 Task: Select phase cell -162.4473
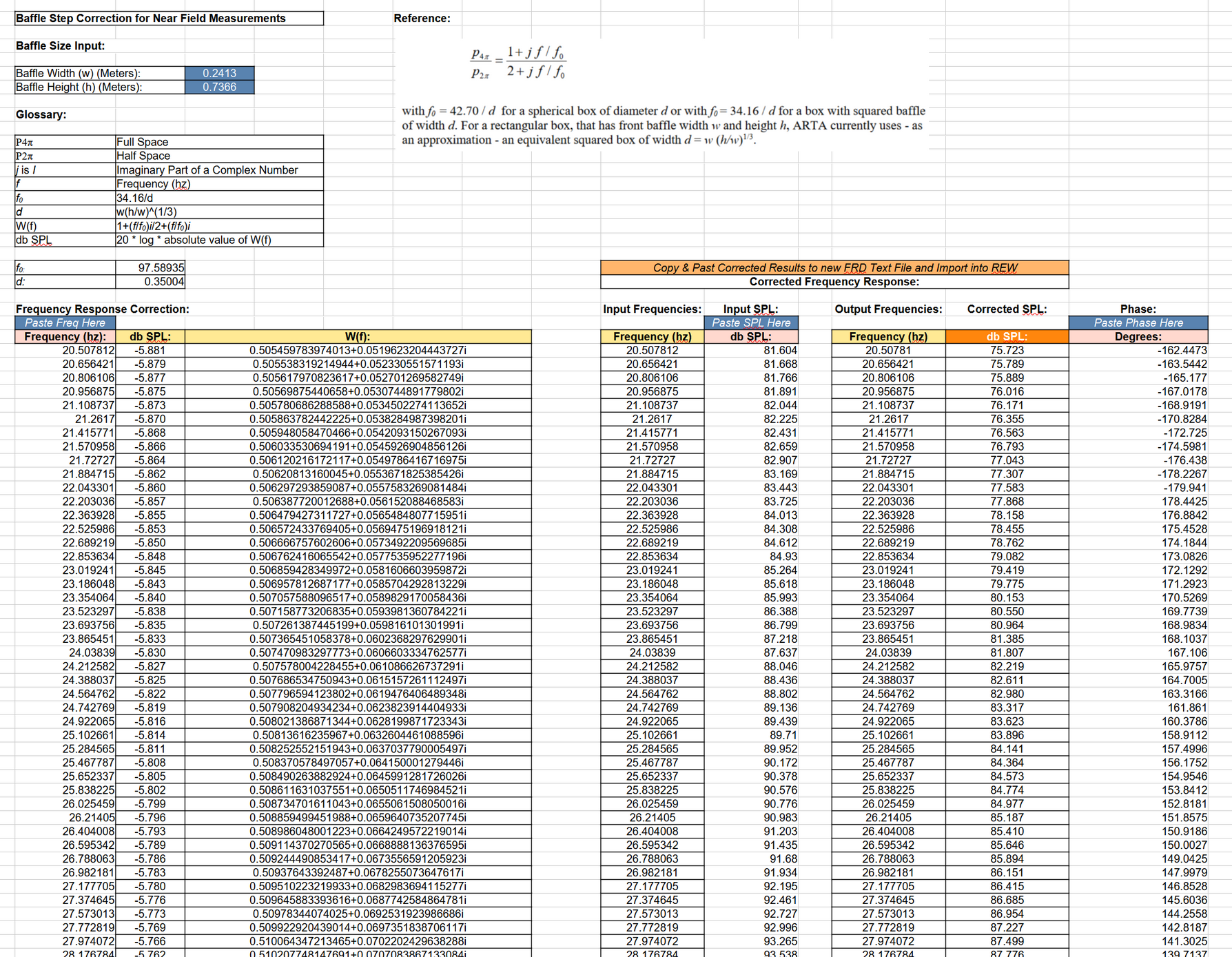[x=1138, y=350]
